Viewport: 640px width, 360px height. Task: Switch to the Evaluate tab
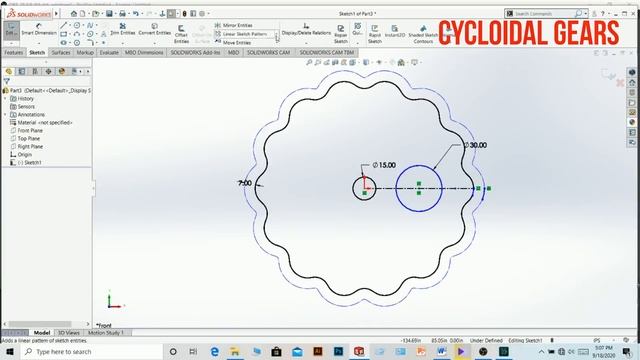pyautogui.click(x=109, y=53)
